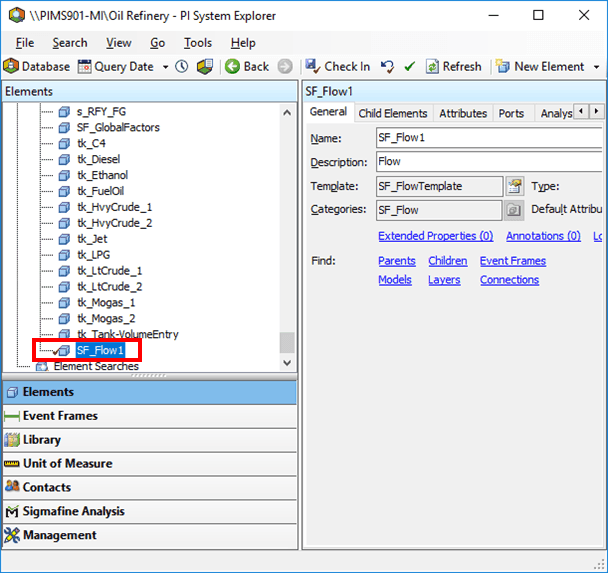Find Layers link

click(x=444, y=280)
